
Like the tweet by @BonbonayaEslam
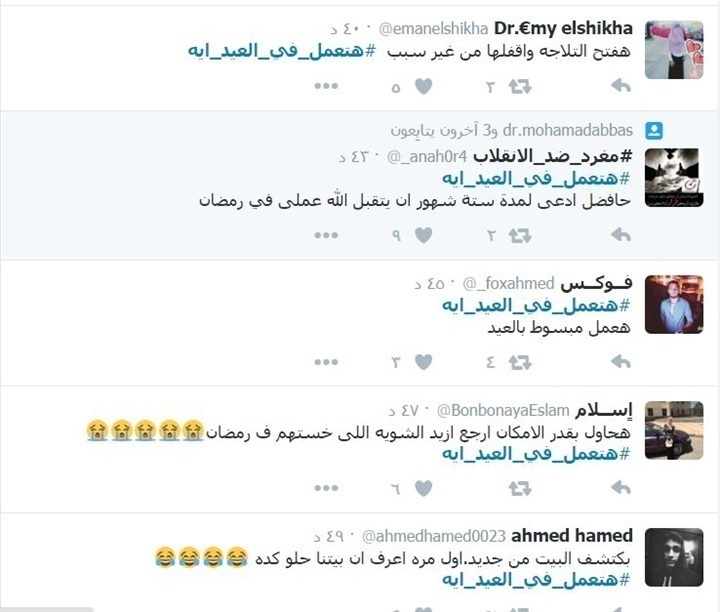[x=423, y=488]
